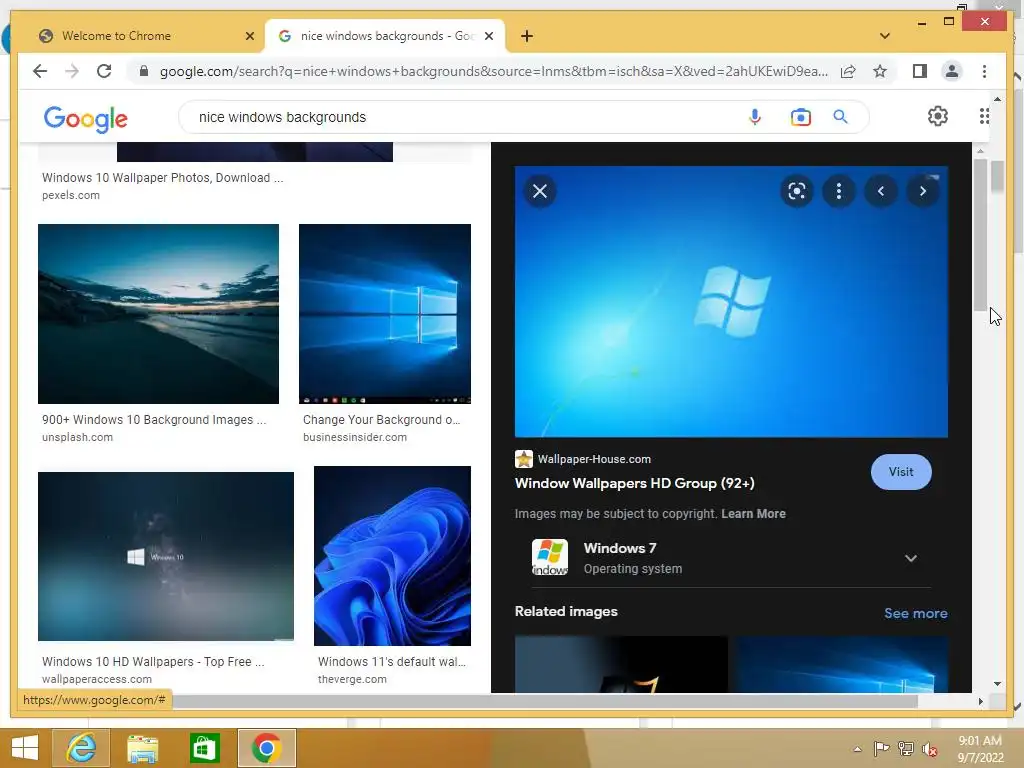This screenshot has width=1024, height=768.
Task: Open the Business Insider Windows 10 thumbnail
Action: tap(385, 313)
